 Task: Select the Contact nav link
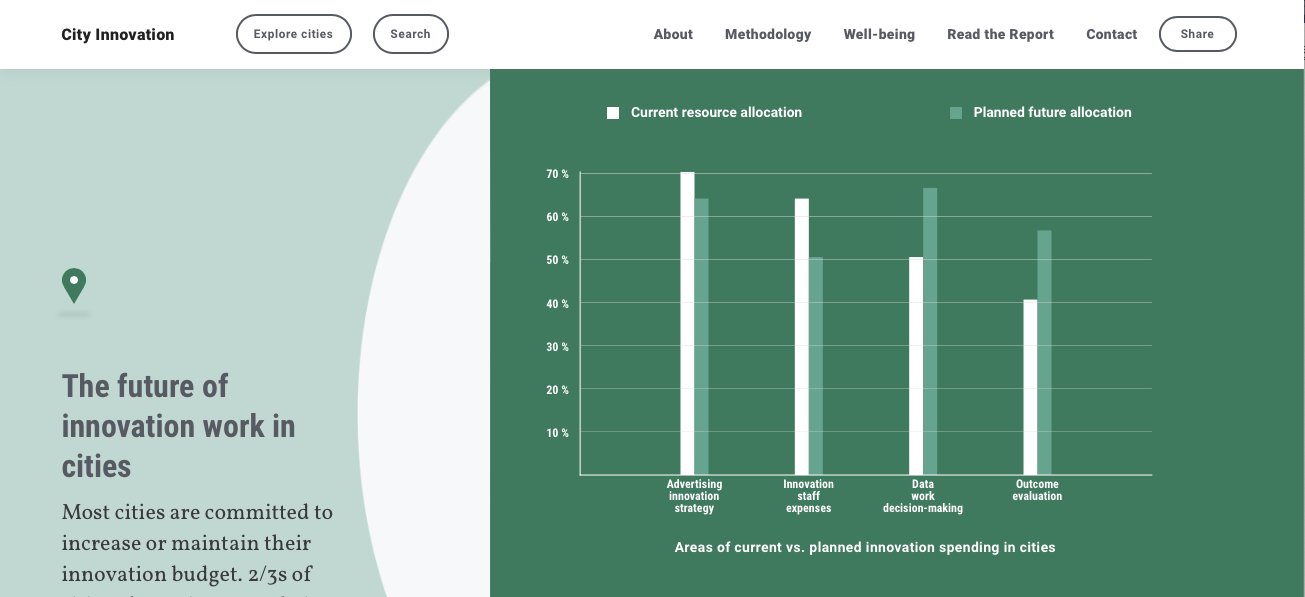1111,34
